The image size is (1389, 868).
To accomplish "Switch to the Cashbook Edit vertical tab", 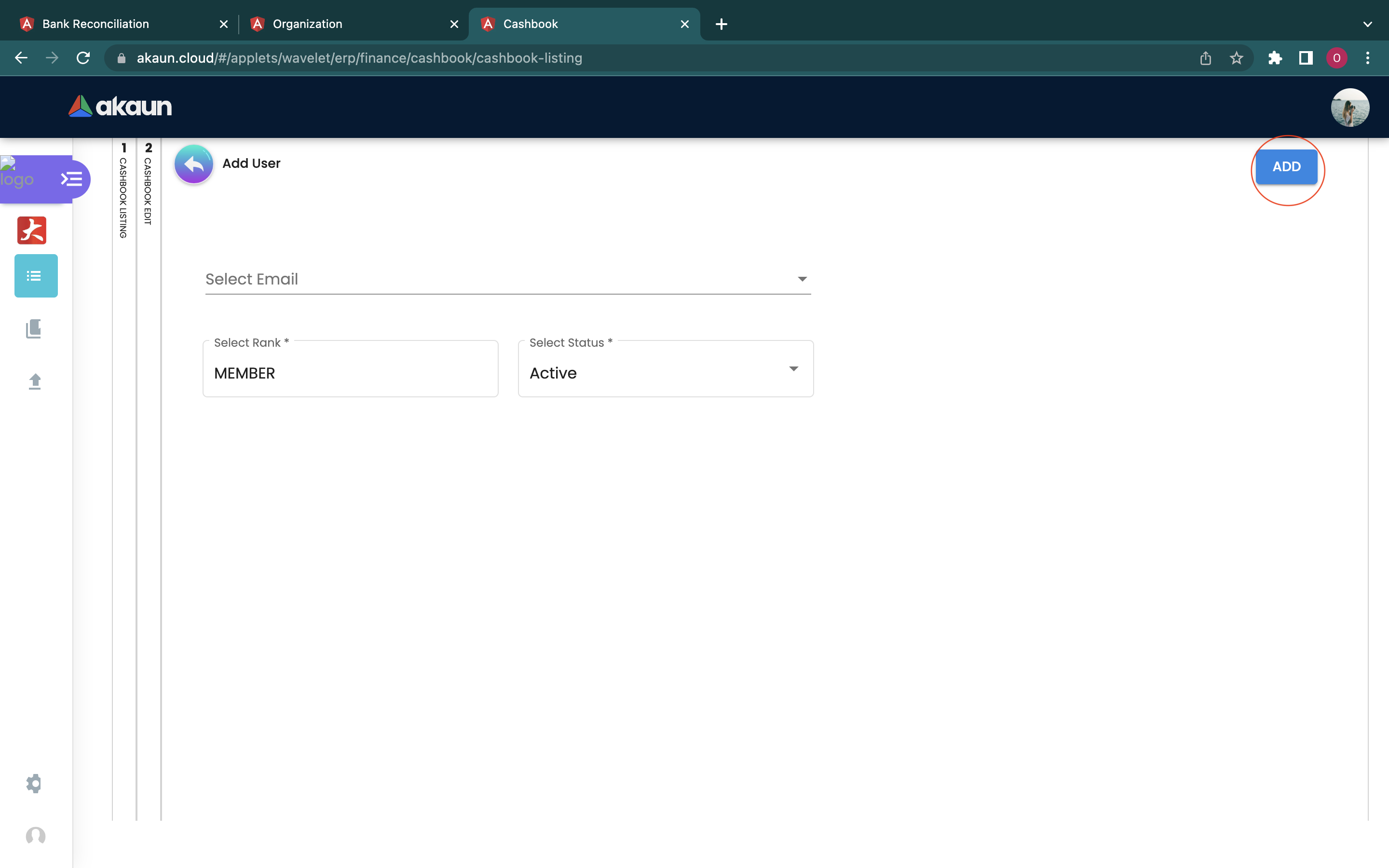I will coord(148,187).
